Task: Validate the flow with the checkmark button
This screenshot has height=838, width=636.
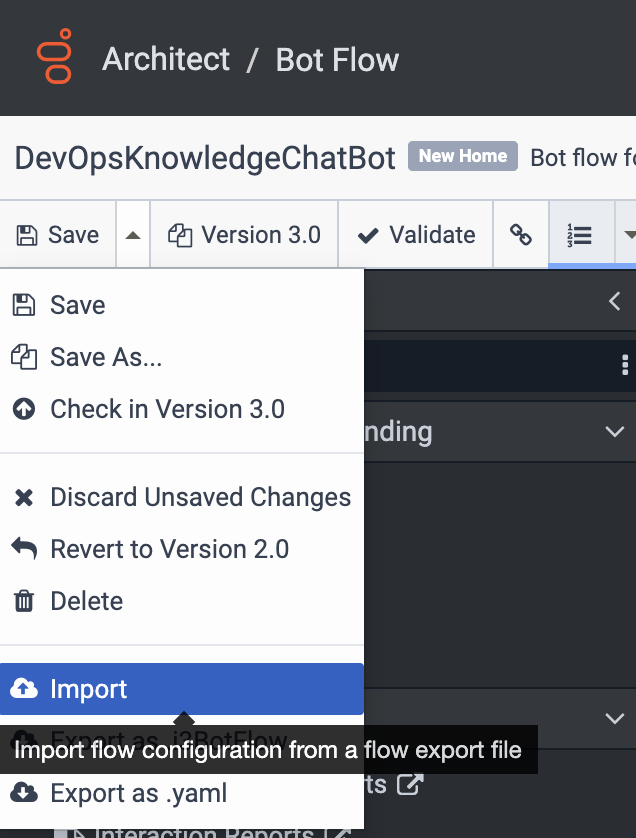Action: pyautogui.click(x=416, y=235)
